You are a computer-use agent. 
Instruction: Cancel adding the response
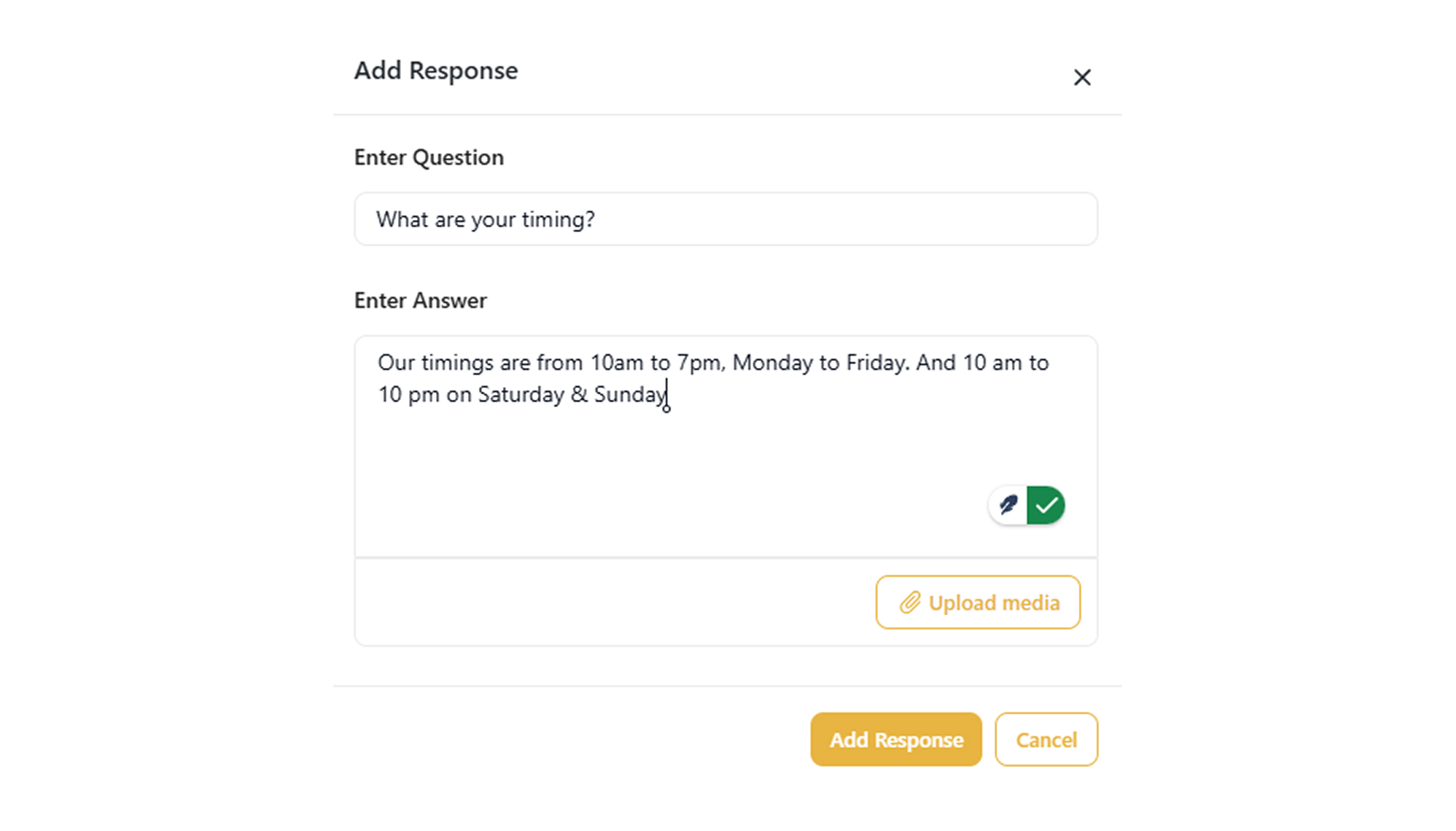[x=1045, y=739]
